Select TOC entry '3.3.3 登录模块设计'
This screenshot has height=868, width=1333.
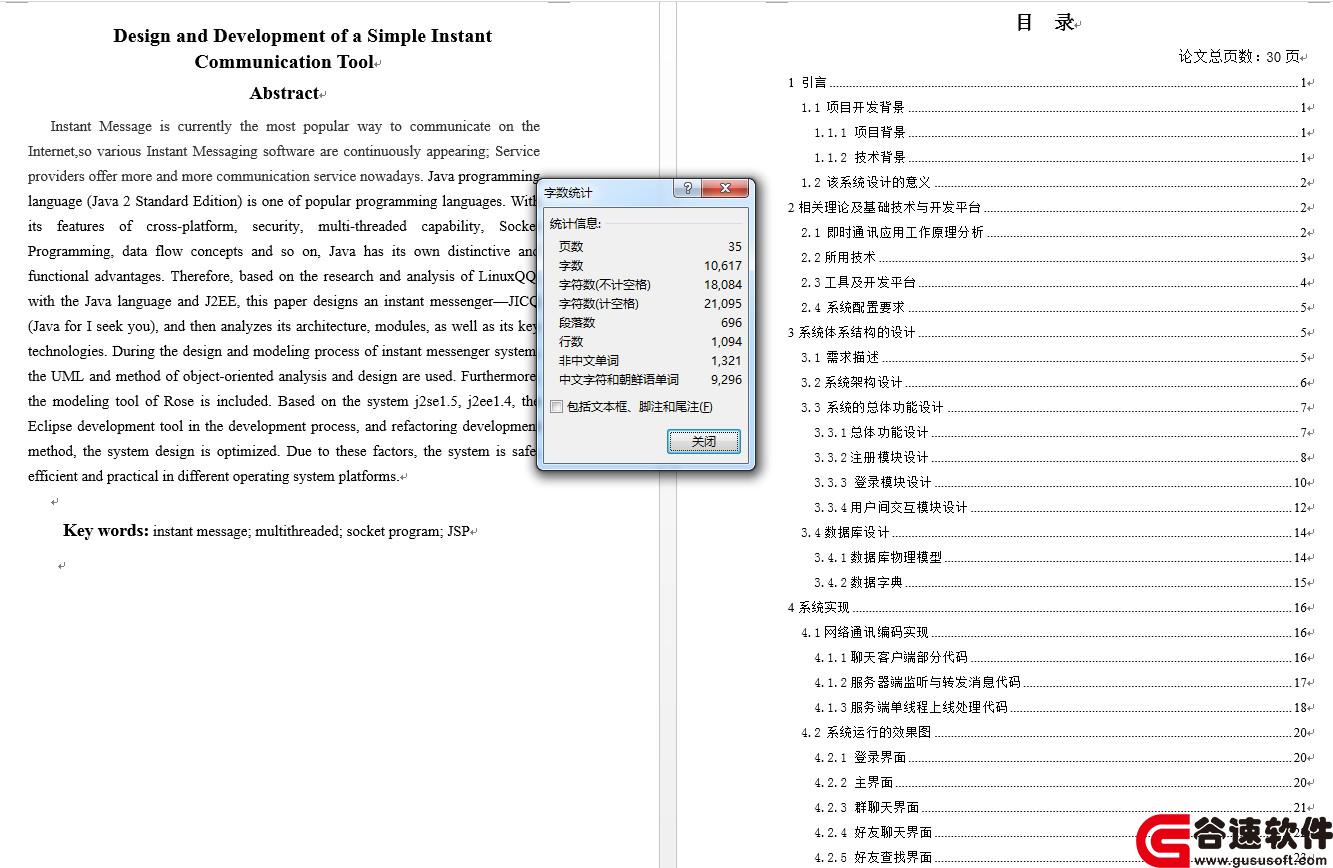point(1060,482)
